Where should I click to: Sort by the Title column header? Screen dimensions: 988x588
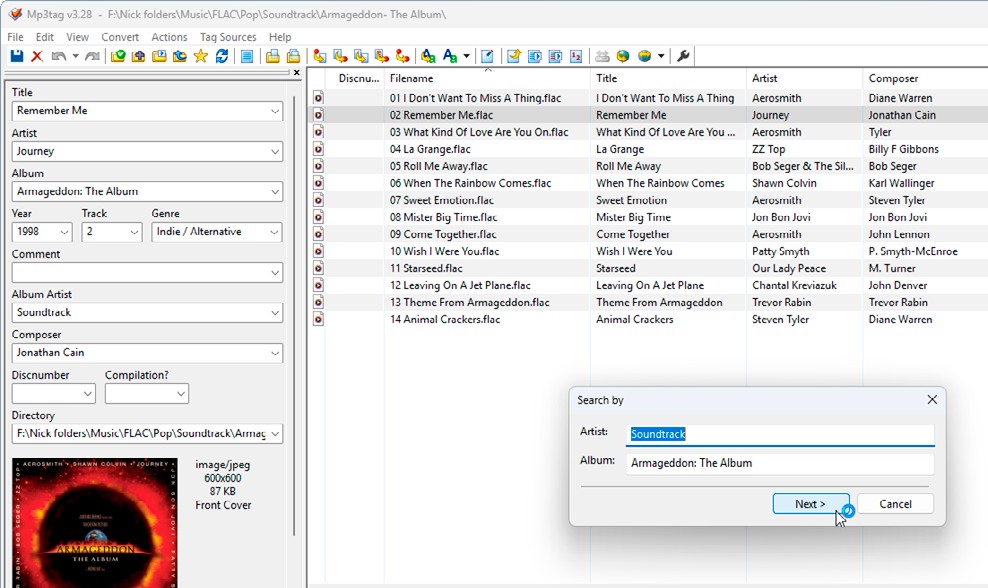[669, 78]
